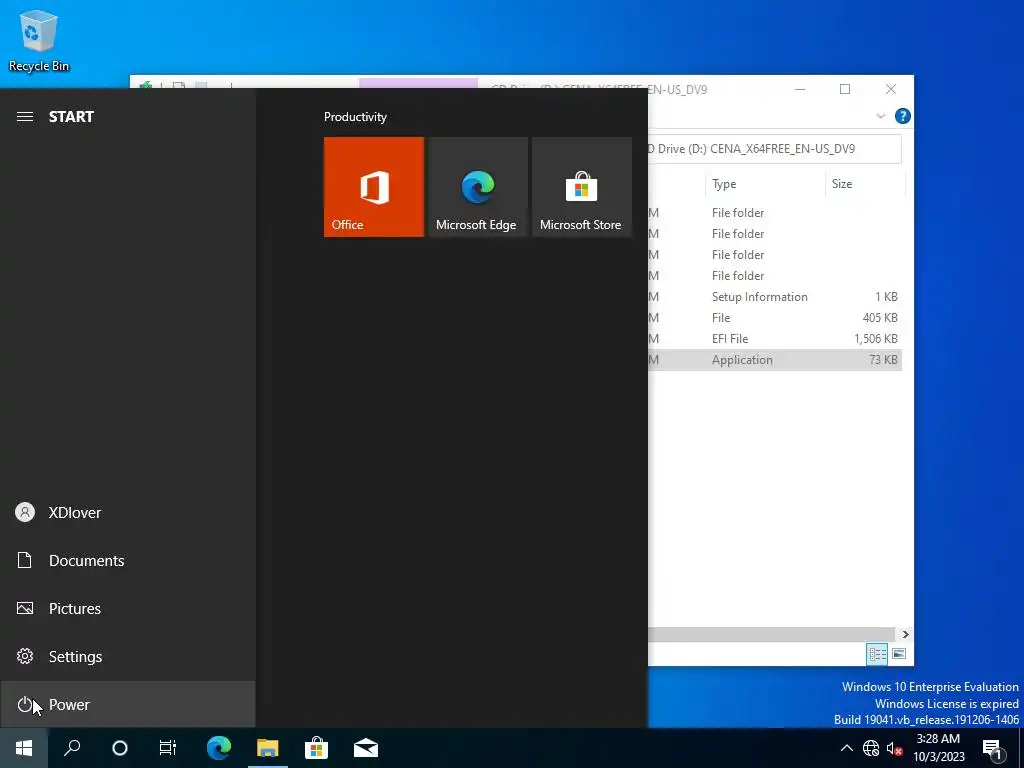Click Explorer horizontal scrollbar right arrow
Viewport: 1024px width, 768px height.
905,634
